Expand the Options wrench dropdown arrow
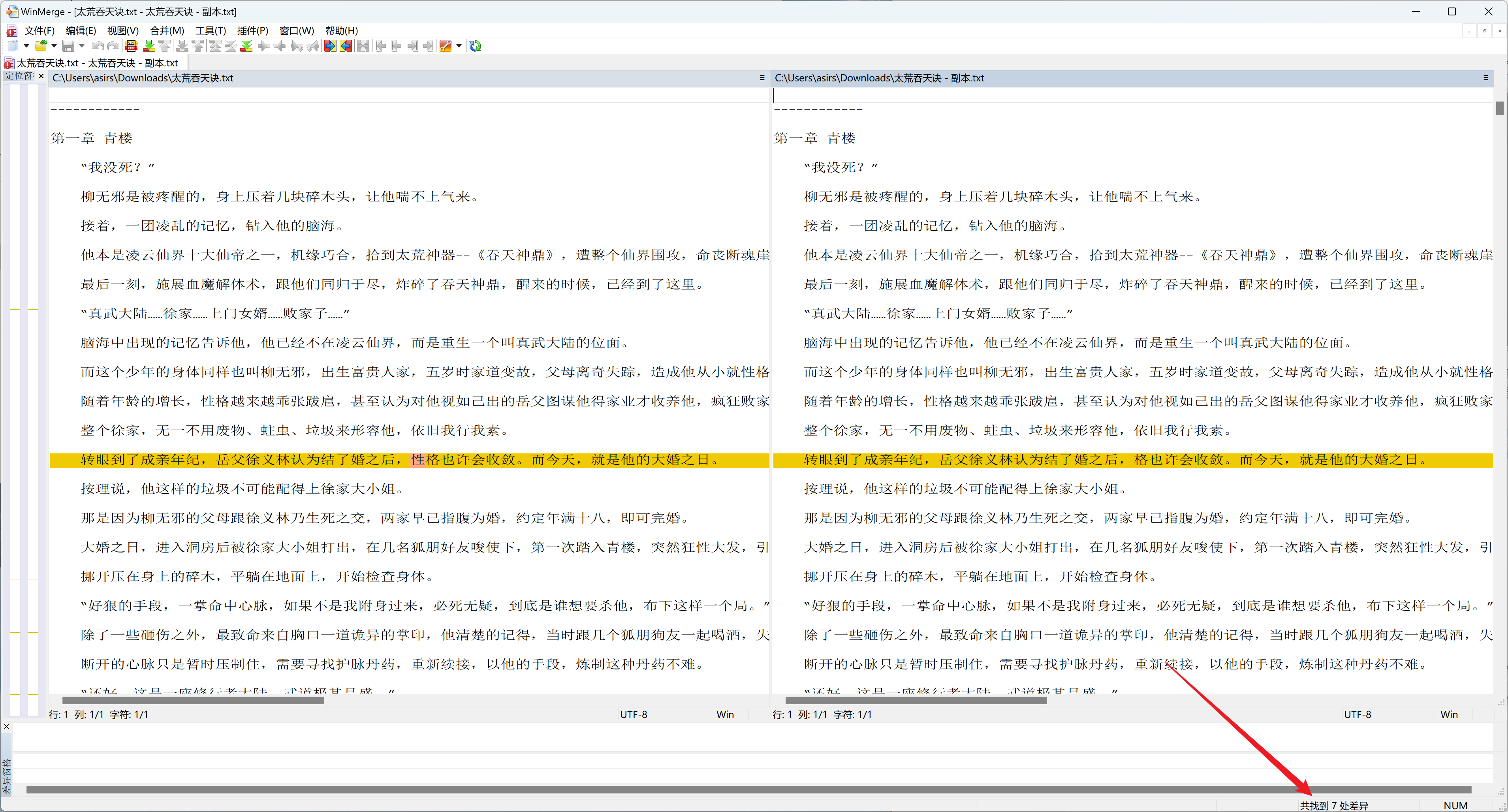The width and height of the screenshot is (1508, 812). (459, 46)
